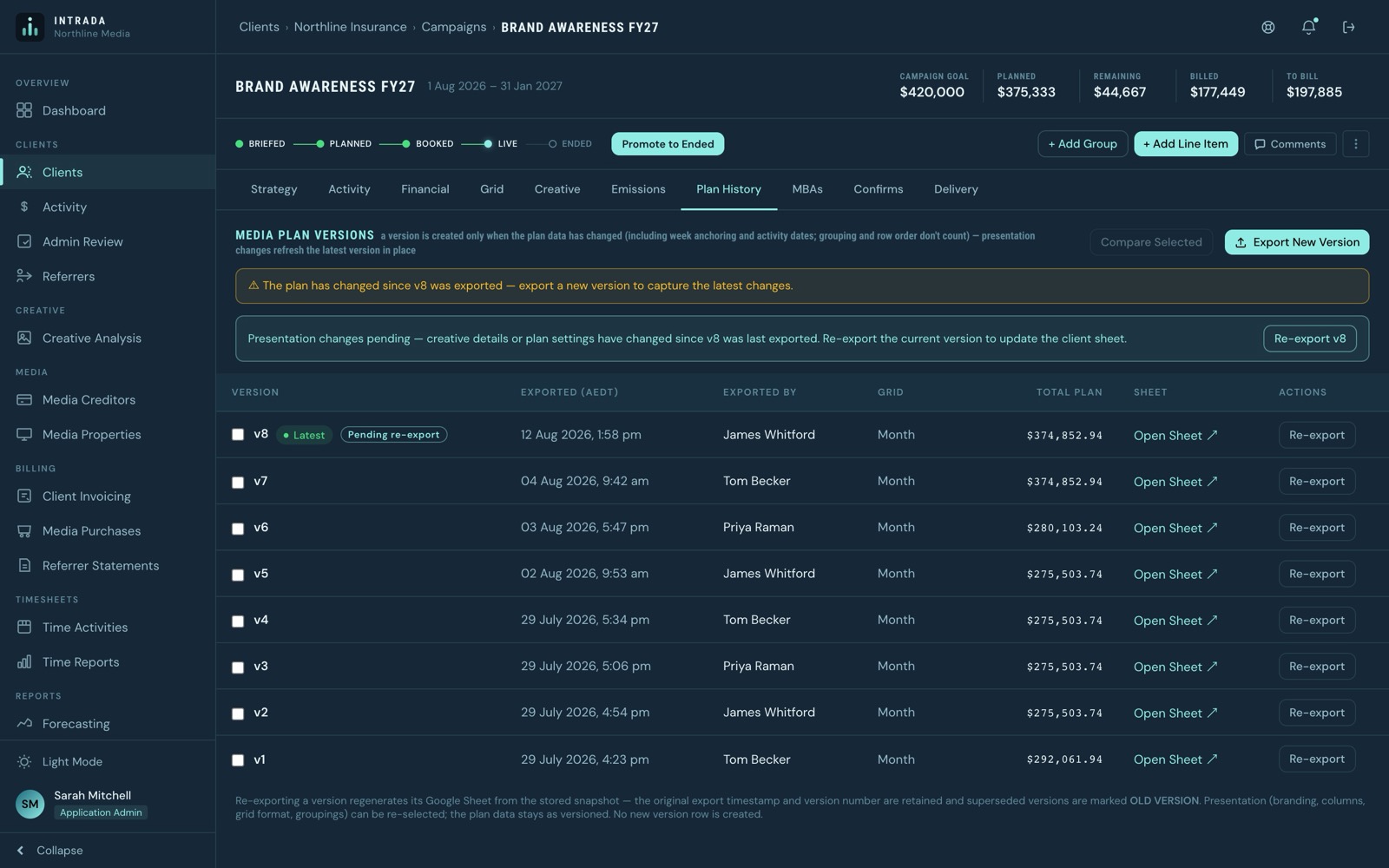Click the Time Reports bar chart icon
The height and width of the screenshot is (868, 1389).
(x=24, y=661)
